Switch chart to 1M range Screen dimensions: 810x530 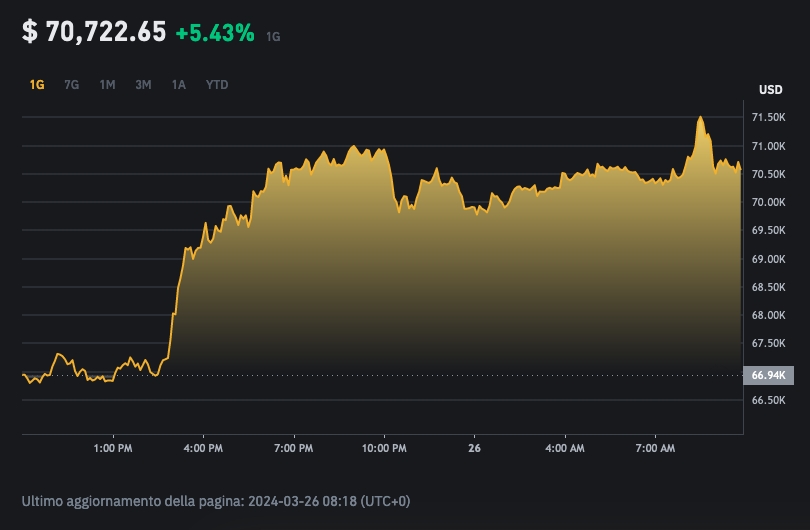[x=107, y=85]
